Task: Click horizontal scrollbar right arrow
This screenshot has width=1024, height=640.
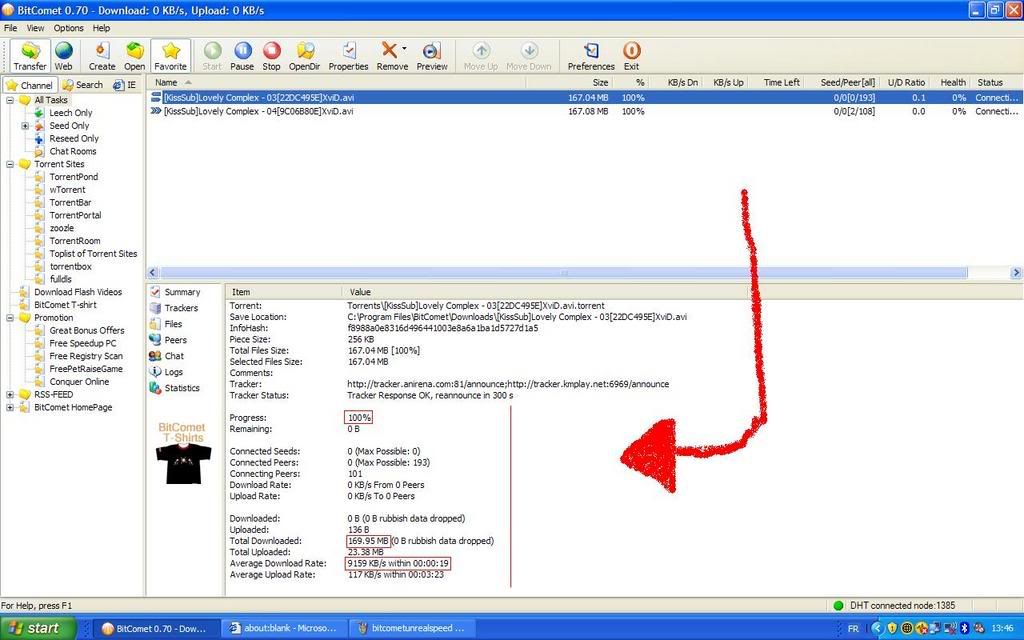Action: click(1016, 272)
